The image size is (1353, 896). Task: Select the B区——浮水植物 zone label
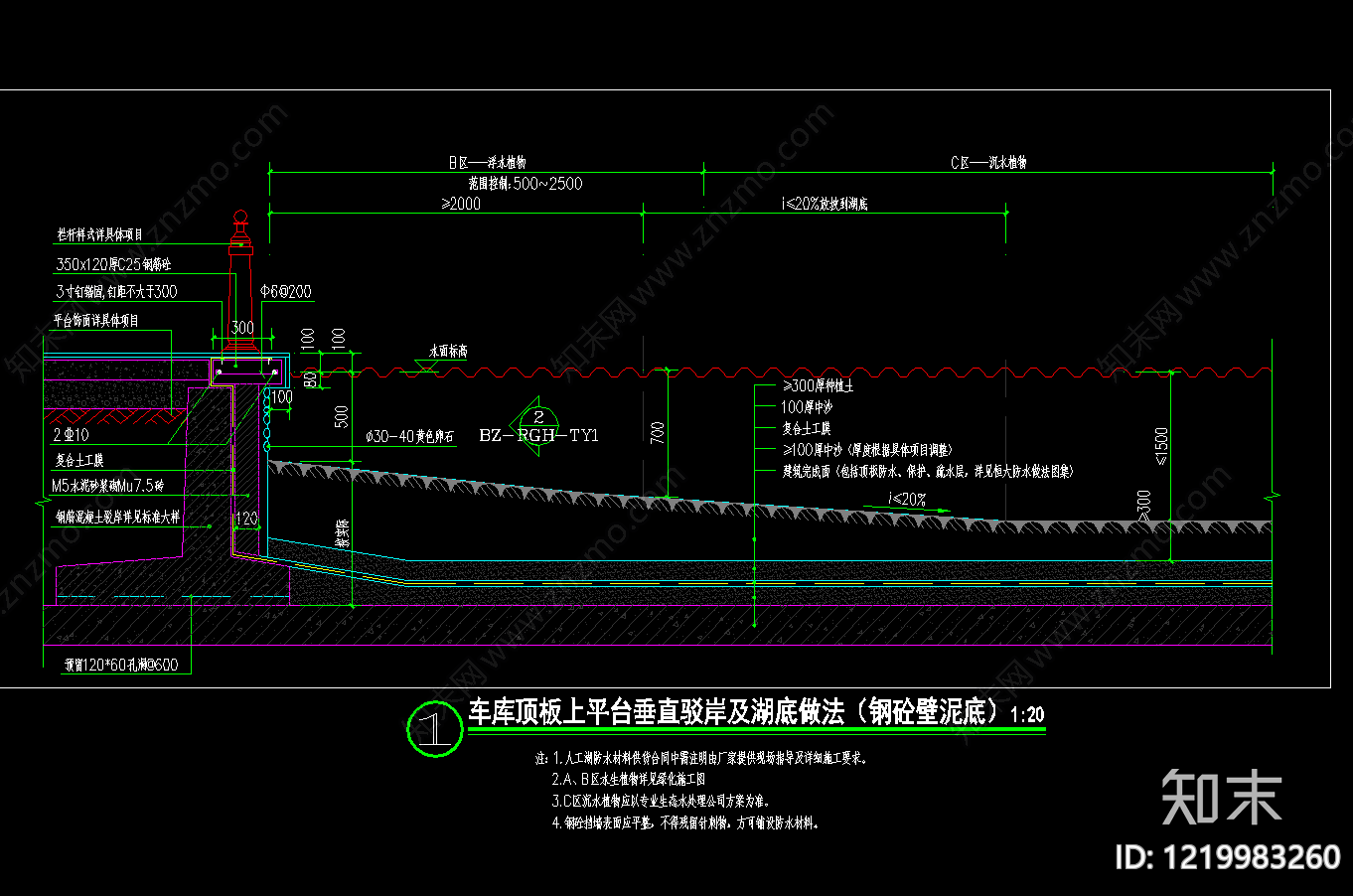click(x=487, y=162)
